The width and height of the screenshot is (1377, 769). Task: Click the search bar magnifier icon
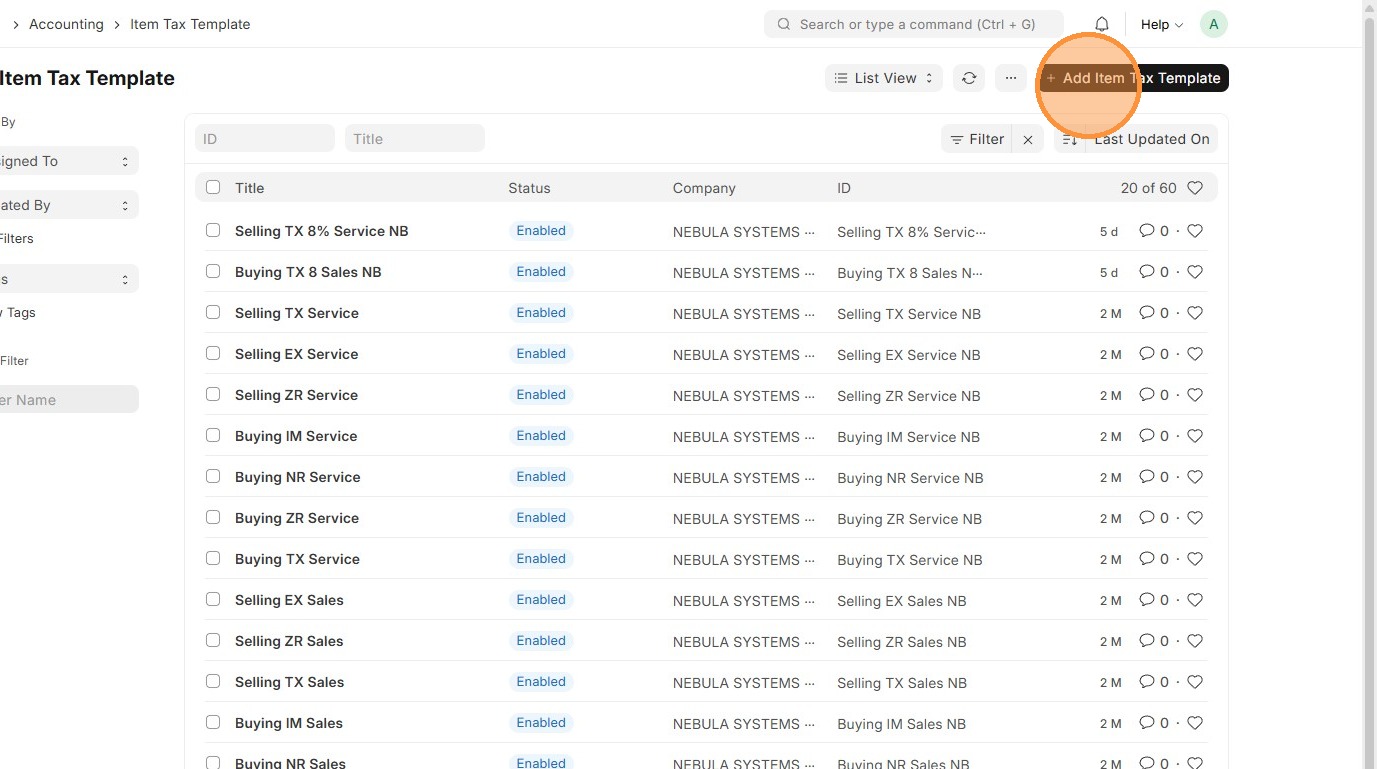784,24
